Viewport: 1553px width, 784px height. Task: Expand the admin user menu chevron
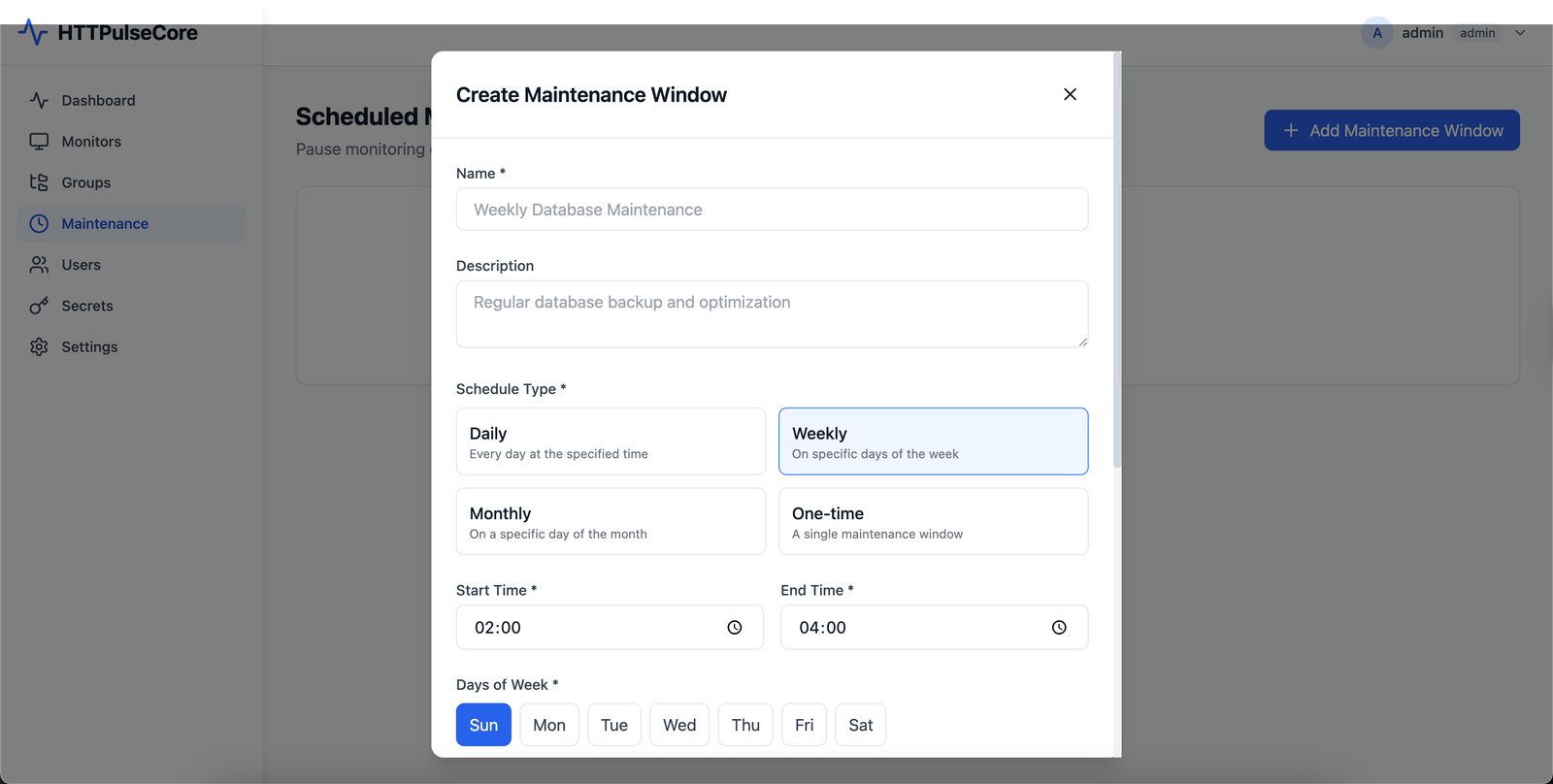pos(1520,33)
